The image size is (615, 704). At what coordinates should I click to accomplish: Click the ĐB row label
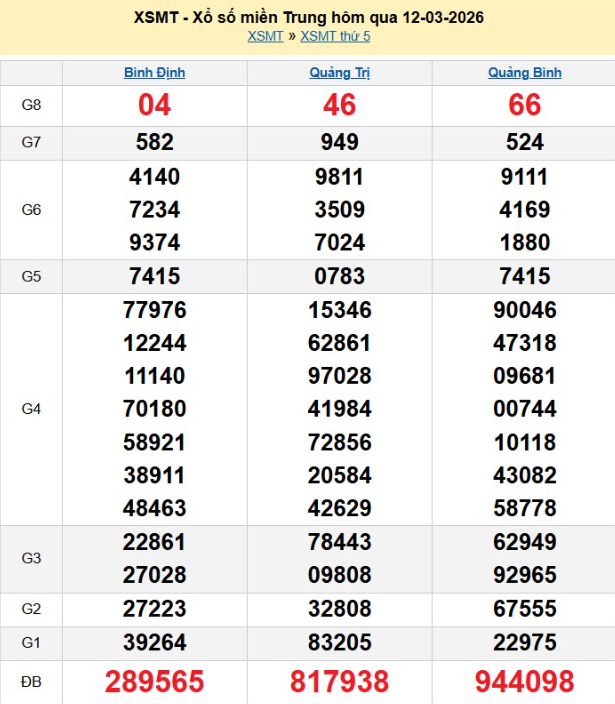[31, 682]
